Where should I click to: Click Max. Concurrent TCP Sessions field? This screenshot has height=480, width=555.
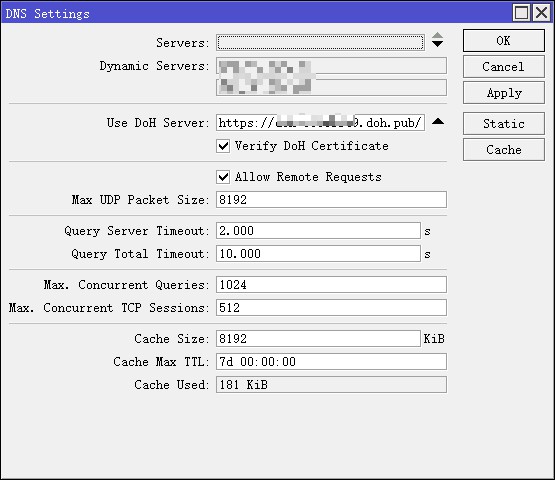pos(331,308)
